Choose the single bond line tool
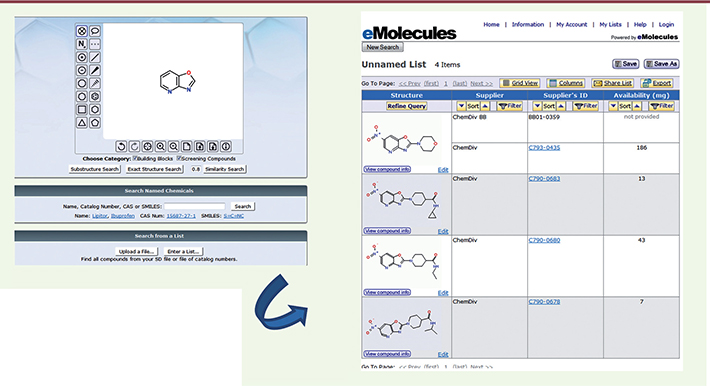The width and height of the screenshot is (710, 386). click(x=95, y=57)
